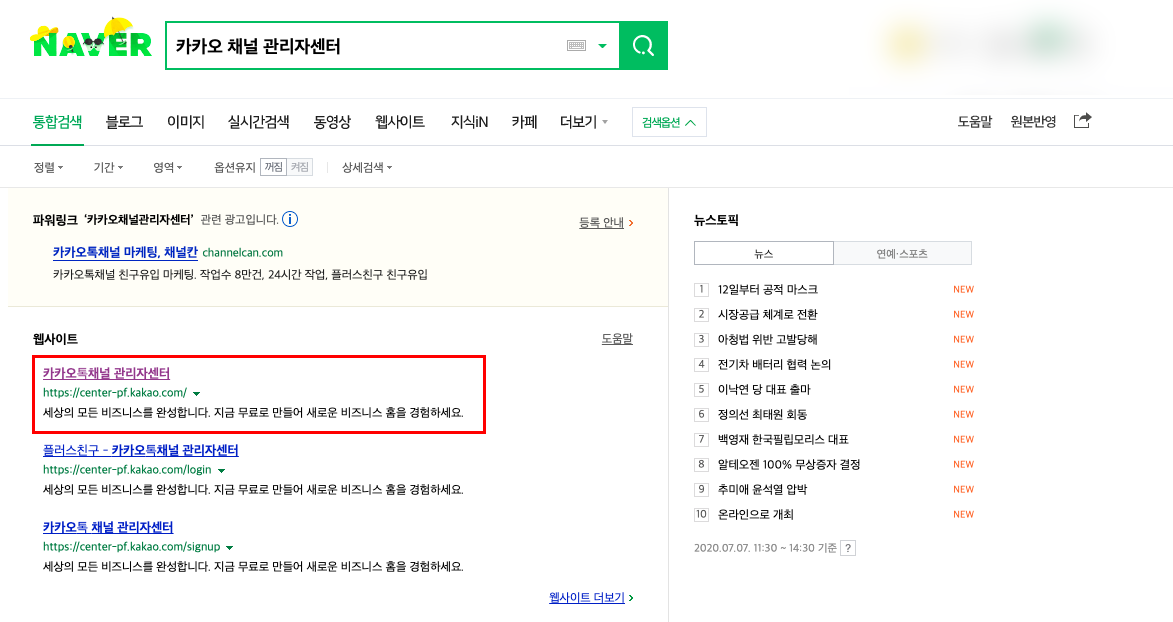
Task: Click the green search magnifier button
Action: point(643,46)
